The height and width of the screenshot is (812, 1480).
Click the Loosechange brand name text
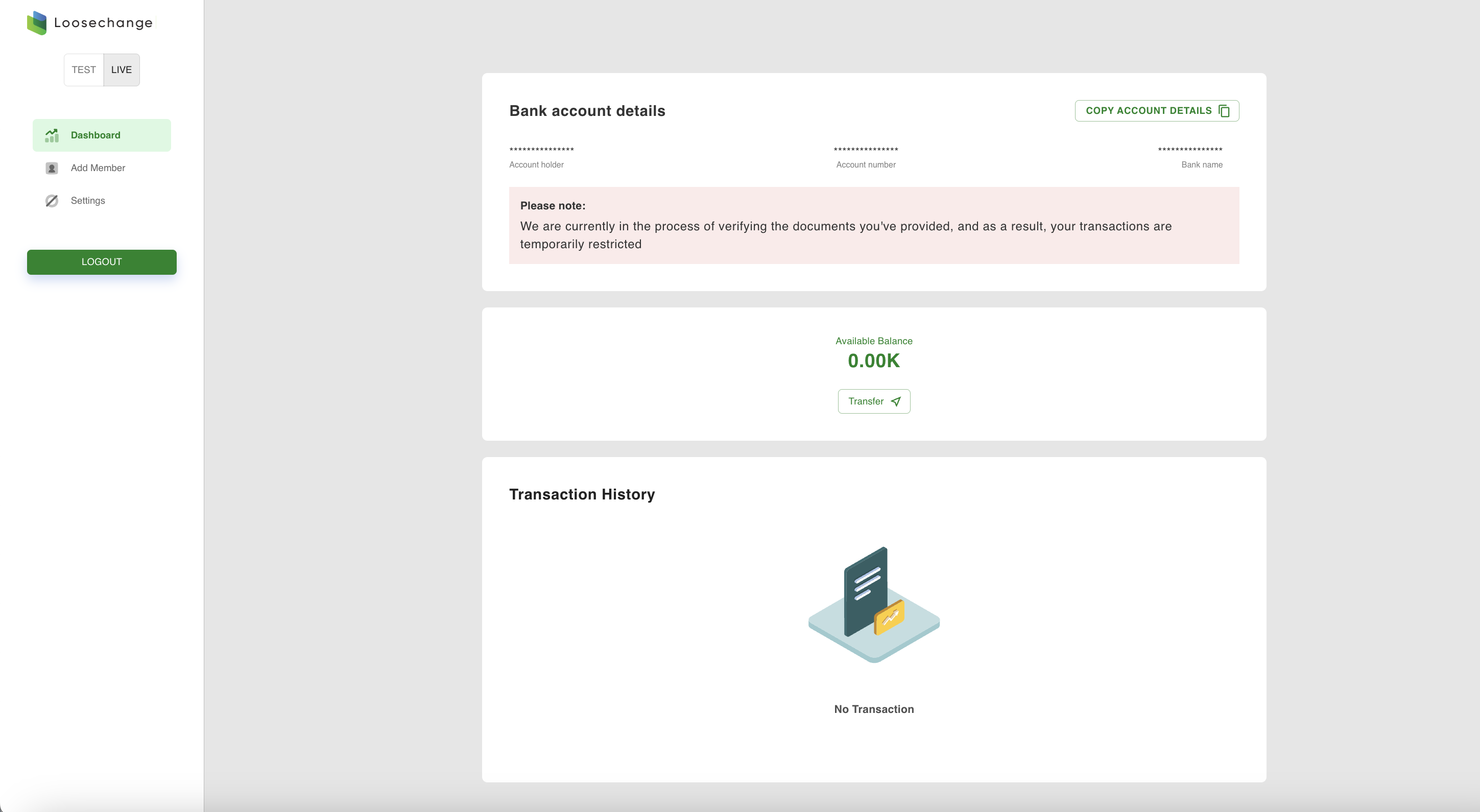click(x=103, y=23)
